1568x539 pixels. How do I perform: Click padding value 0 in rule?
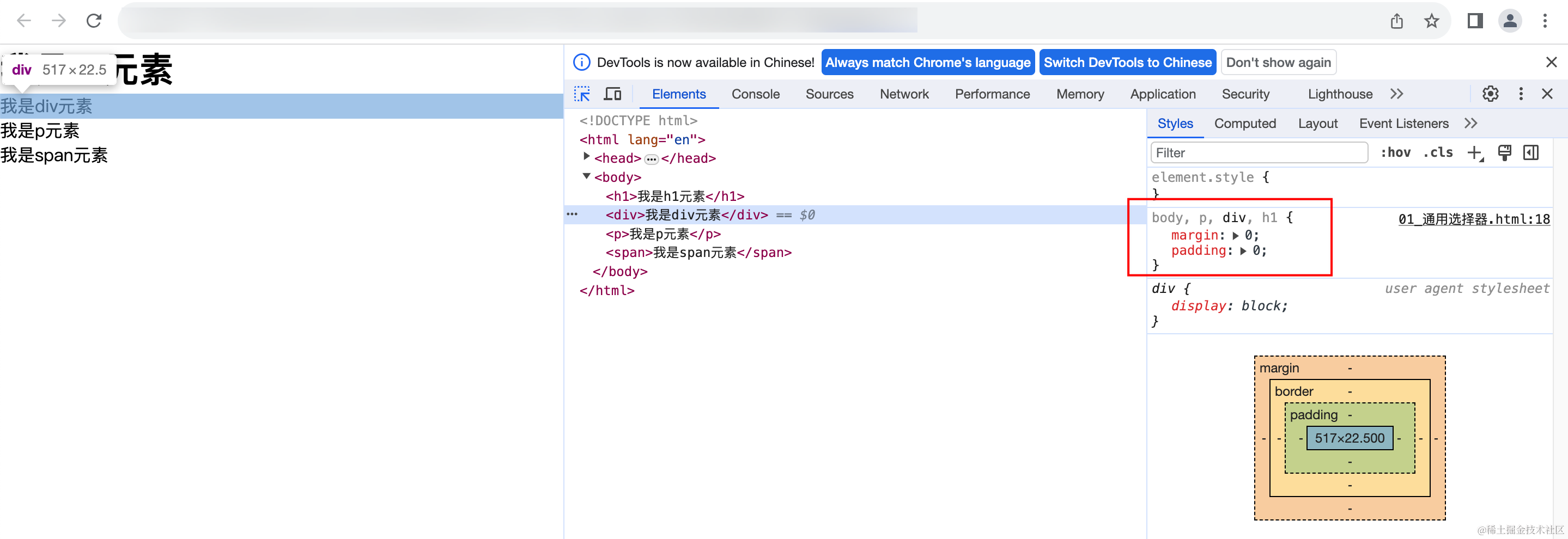click(1256, 250)
